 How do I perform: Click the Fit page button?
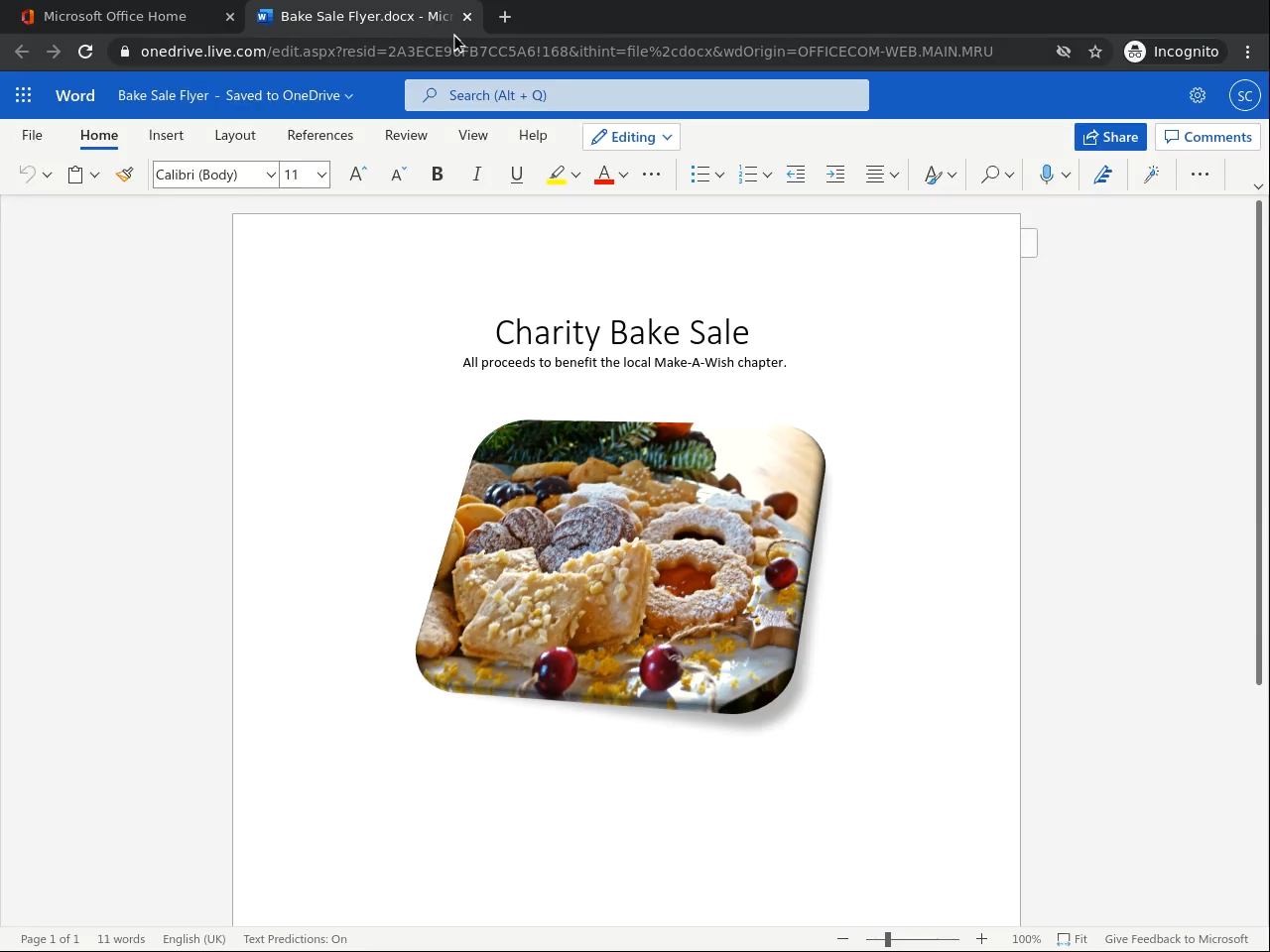pyautogui.click(x=1073, y=939)
